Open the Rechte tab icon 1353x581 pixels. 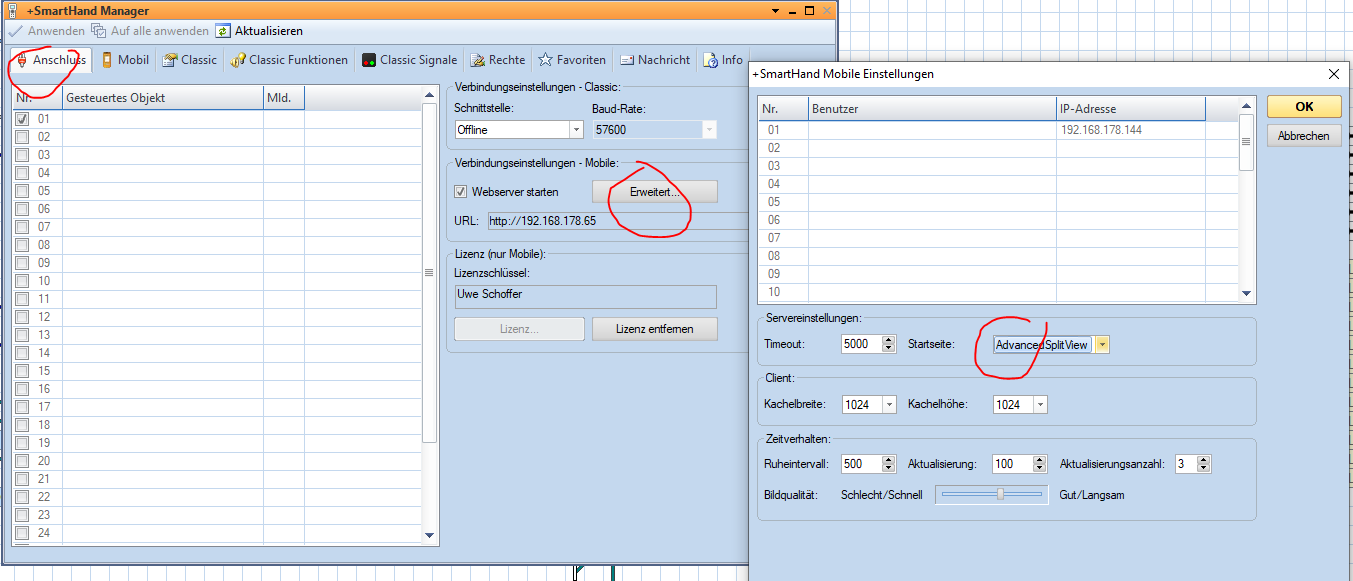[479, 60]
